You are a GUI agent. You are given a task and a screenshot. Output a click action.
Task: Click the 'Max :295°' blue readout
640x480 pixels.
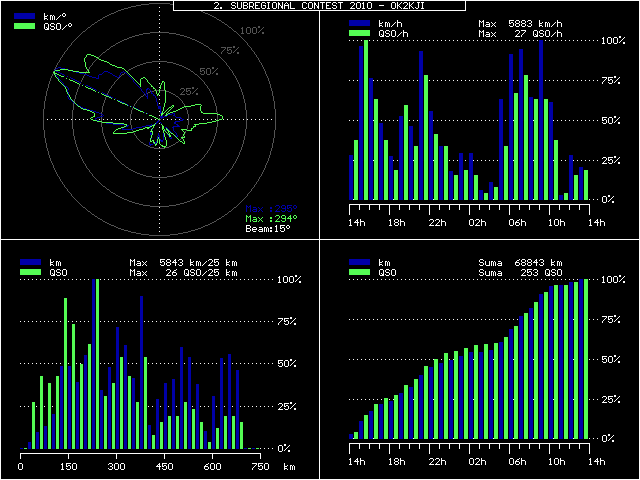[x=271, y=209]
